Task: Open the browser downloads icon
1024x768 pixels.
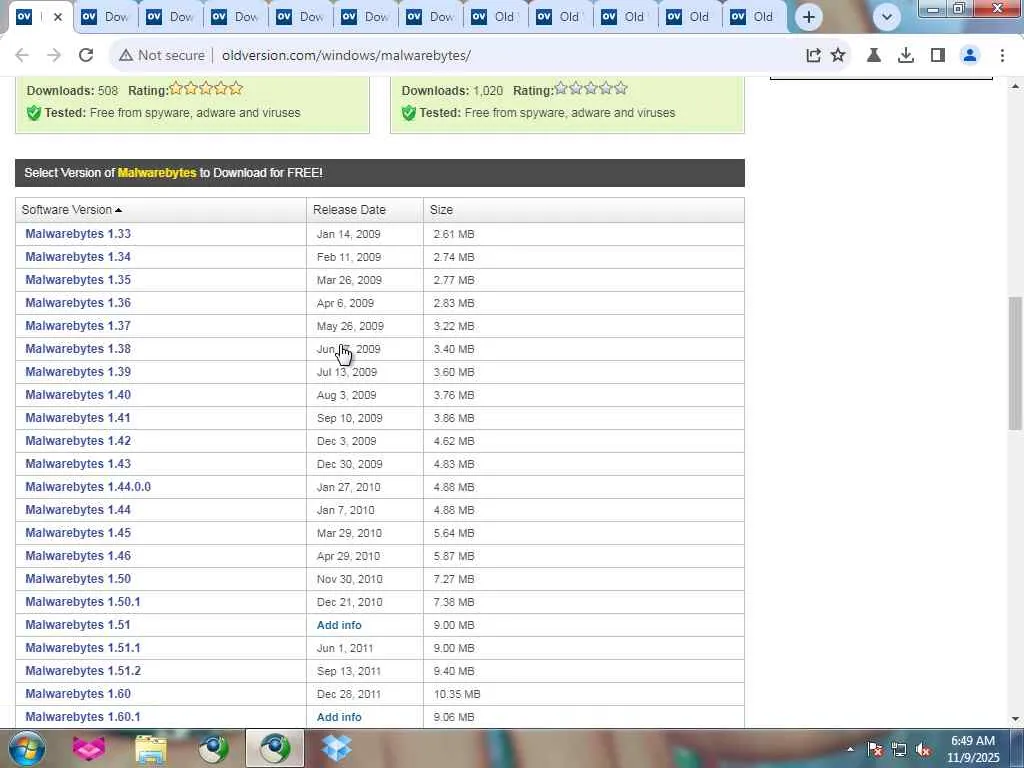Action: [x=906, y=56]
